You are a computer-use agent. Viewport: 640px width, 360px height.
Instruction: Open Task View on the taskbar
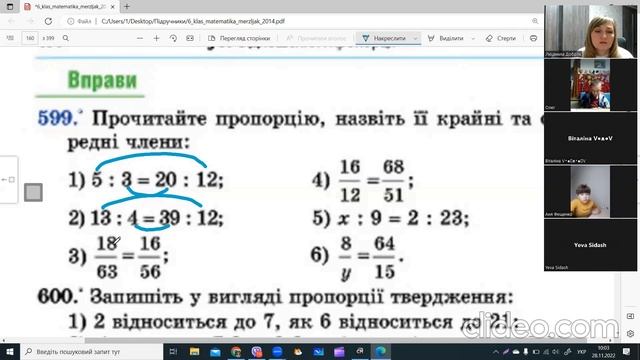point(173,351)
